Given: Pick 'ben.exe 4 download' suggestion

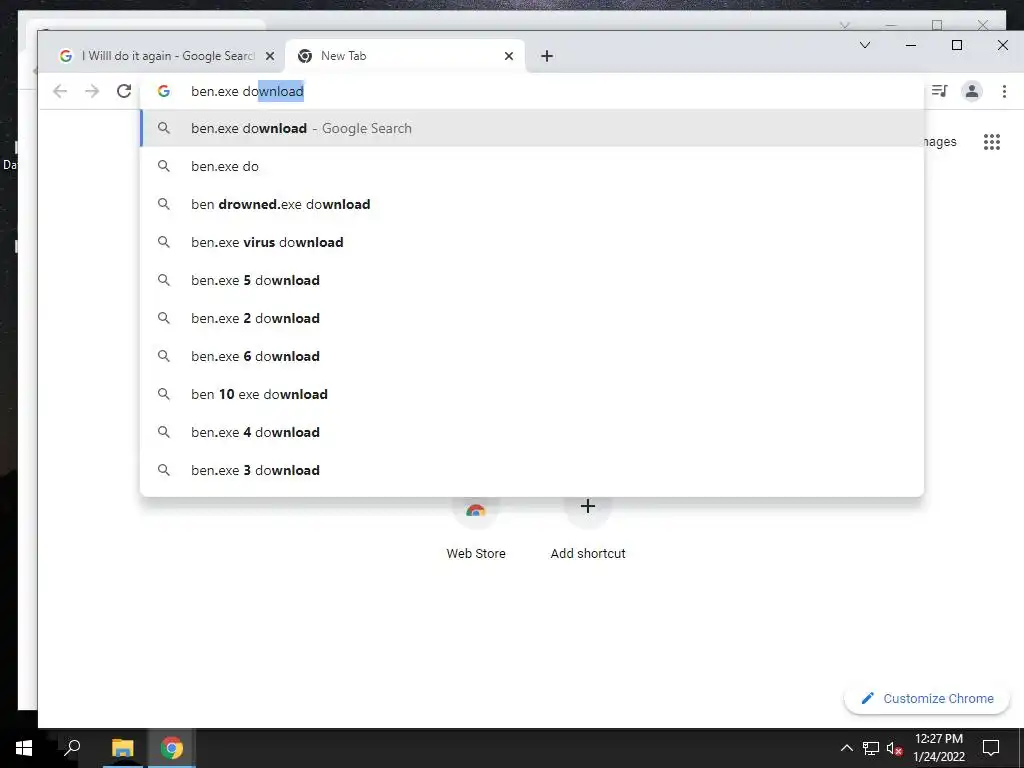Looking at the screenshot, I should (x=532, y=432).
